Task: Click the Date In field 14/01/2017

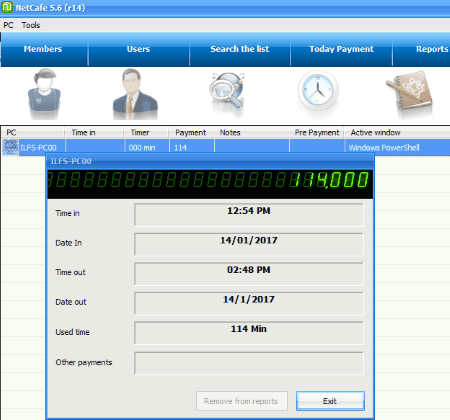Action: tap(249, 244)
